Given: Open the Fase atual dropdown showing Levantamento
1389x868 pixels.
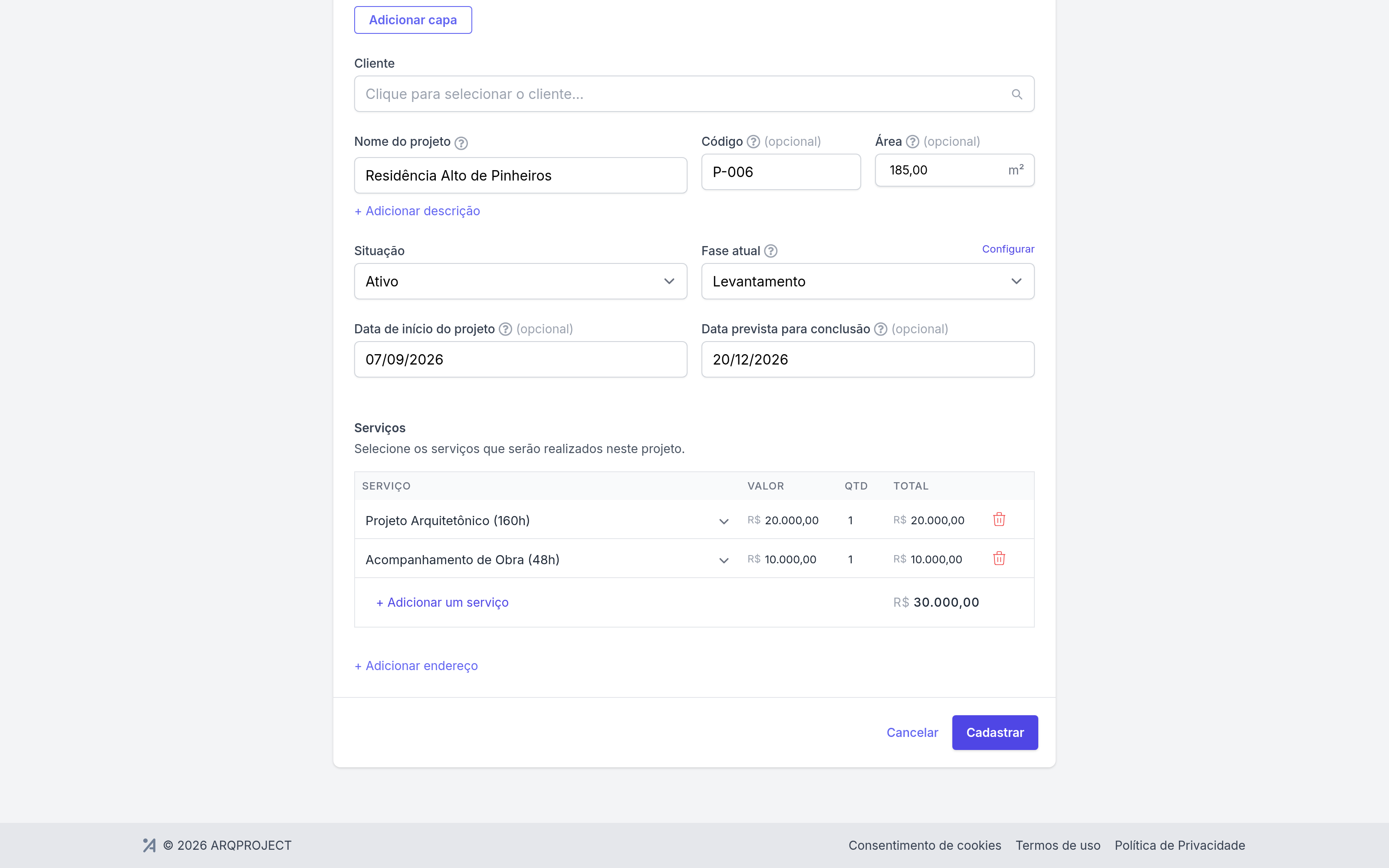Looking at the screenshot, I should (x=867, y=281).
